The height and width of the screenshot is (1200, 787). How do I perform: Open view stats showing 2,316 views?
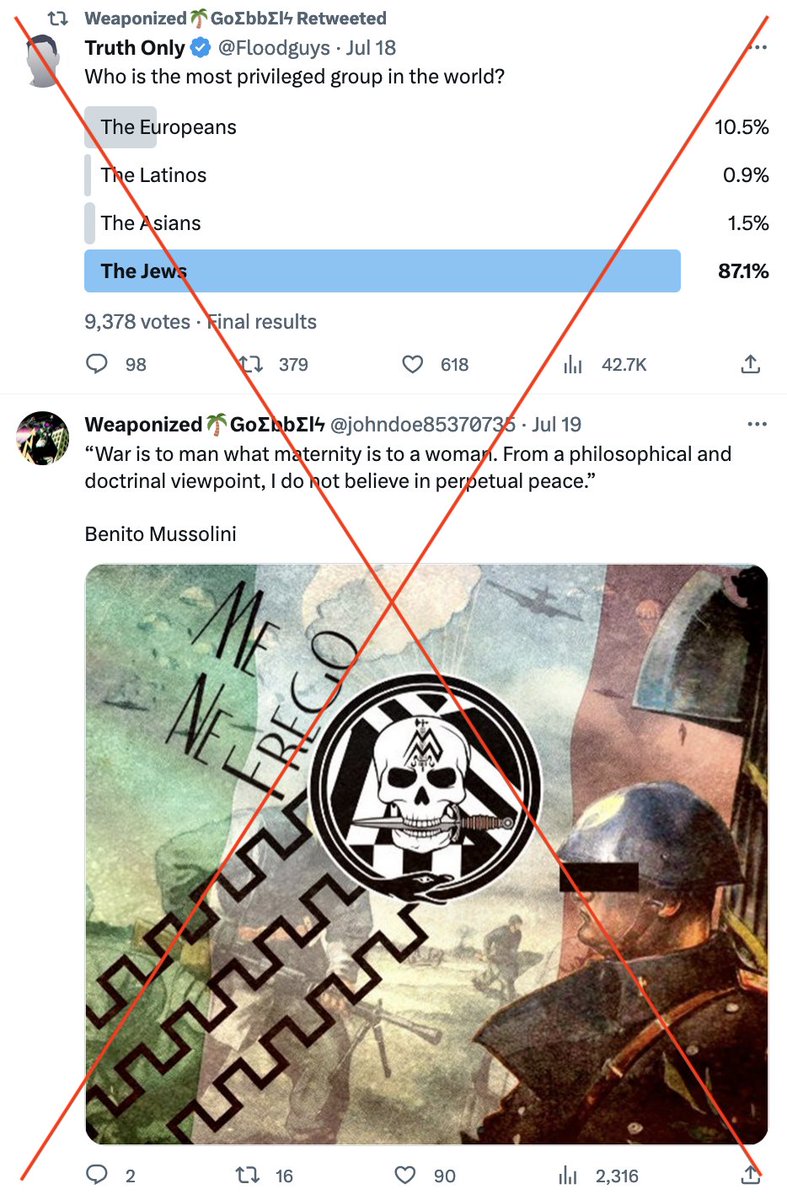click(573, 1176)
